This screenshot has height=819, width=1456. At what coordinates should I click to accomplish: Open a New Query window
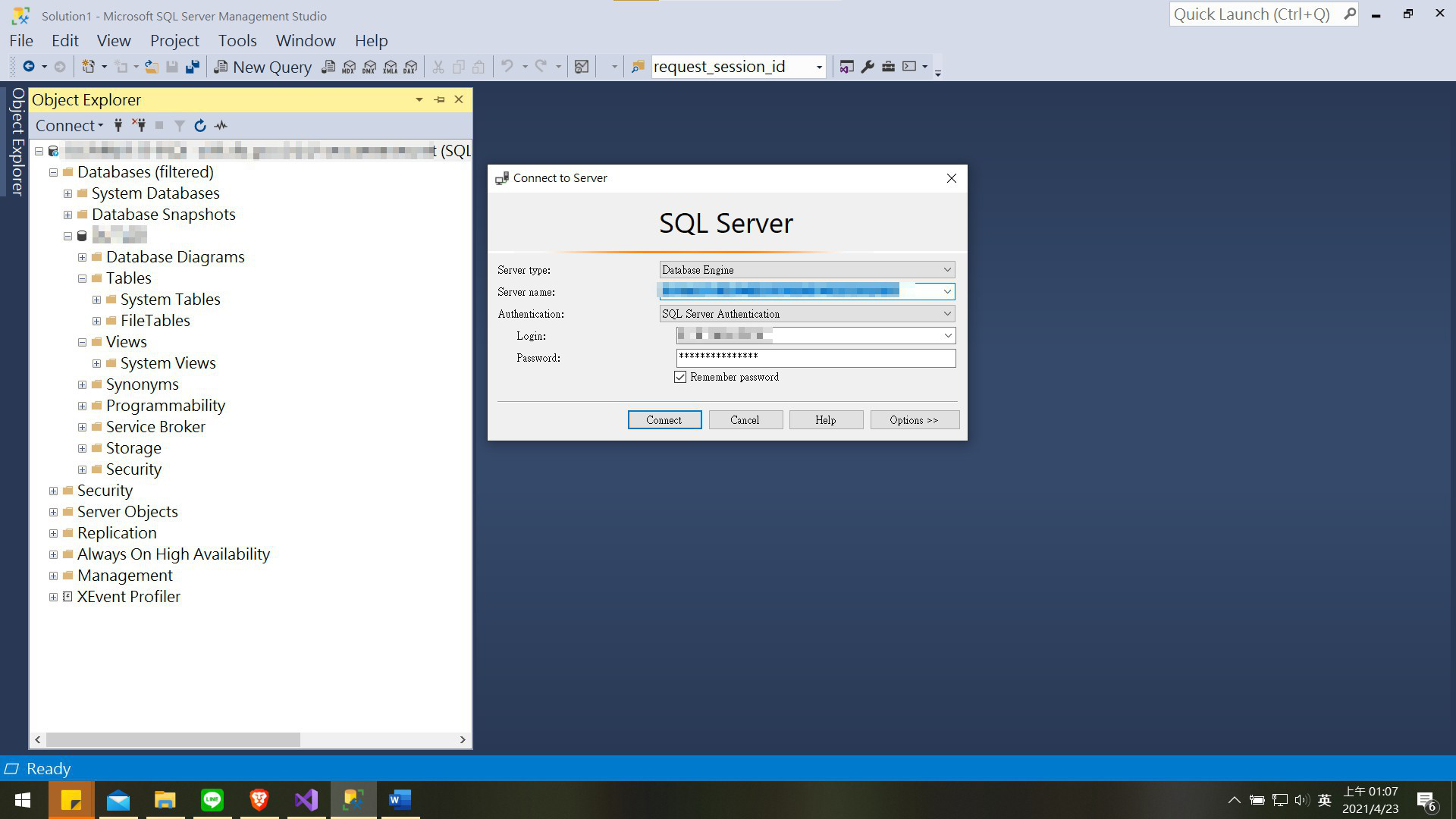[263, 67]
